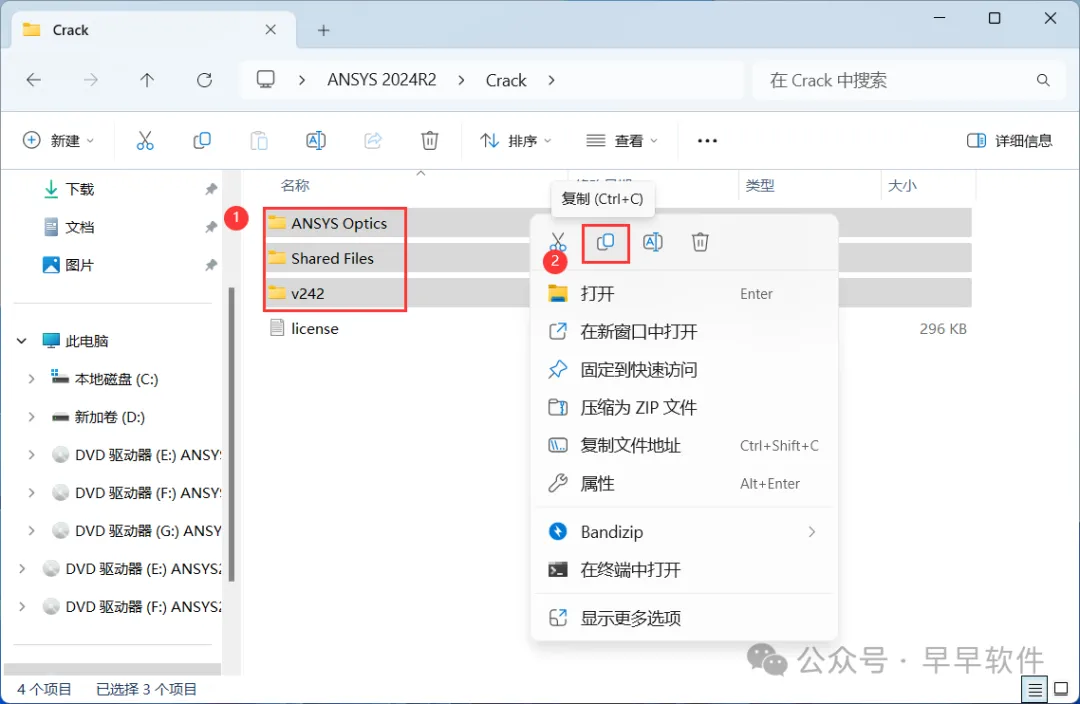Image resolution: width=1080 pixels, height=704 pixels.
Task: Go up one folder level
Action: (147, 80)
